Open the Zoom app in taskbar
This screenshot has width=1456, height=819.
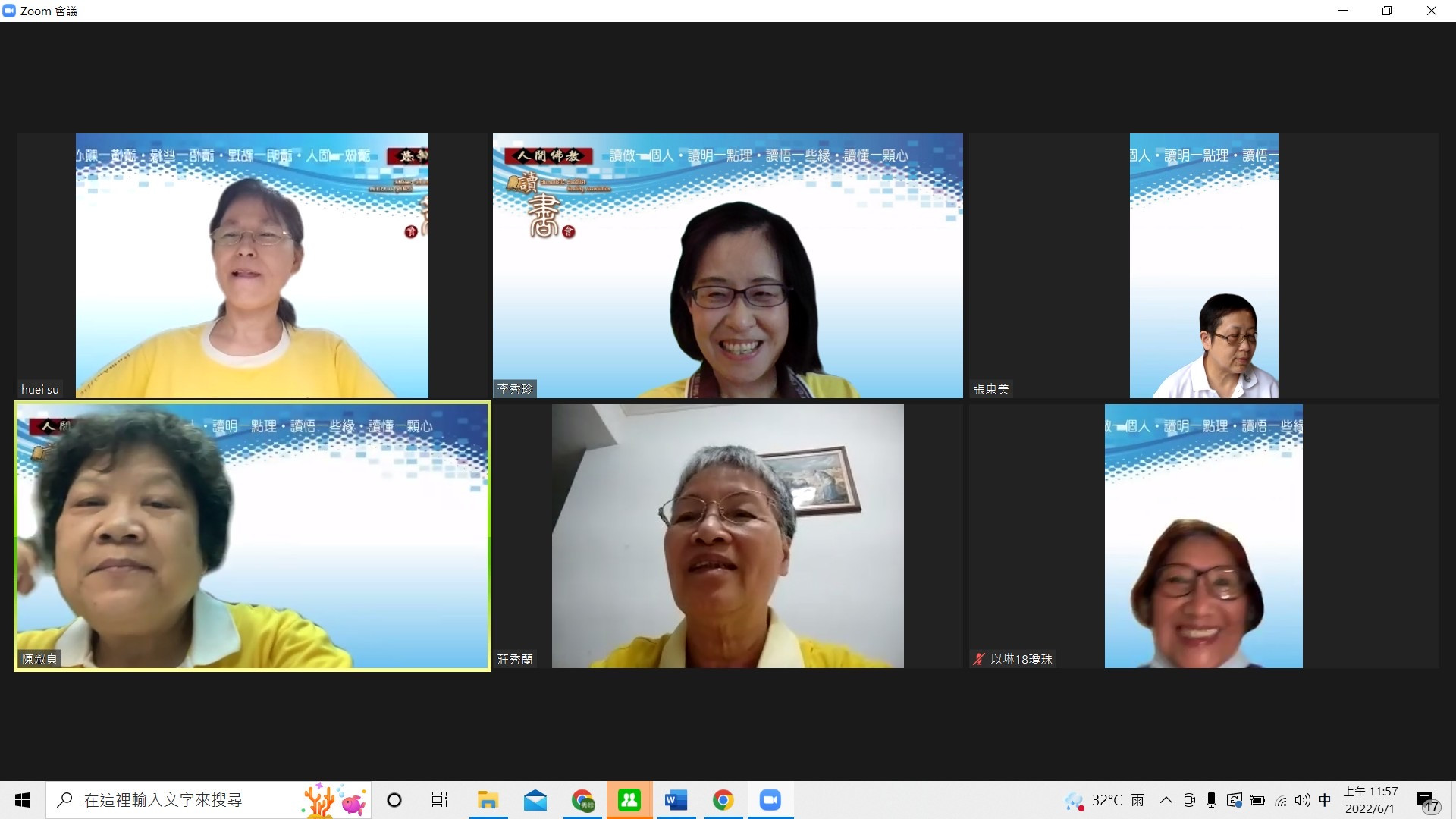[x=770, y=800]
